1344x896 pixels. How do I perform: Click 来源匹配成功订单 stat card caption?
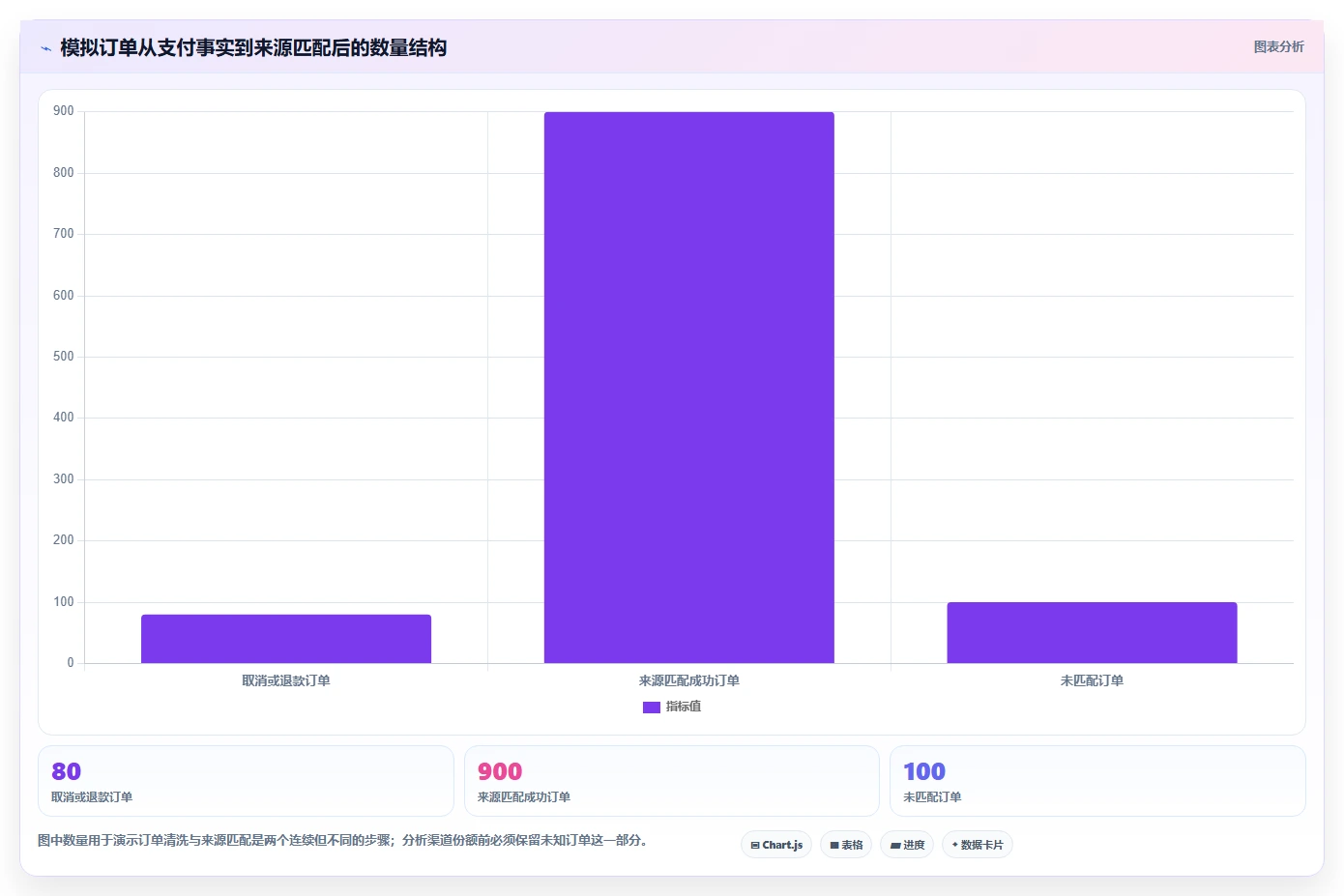(524, 797)
